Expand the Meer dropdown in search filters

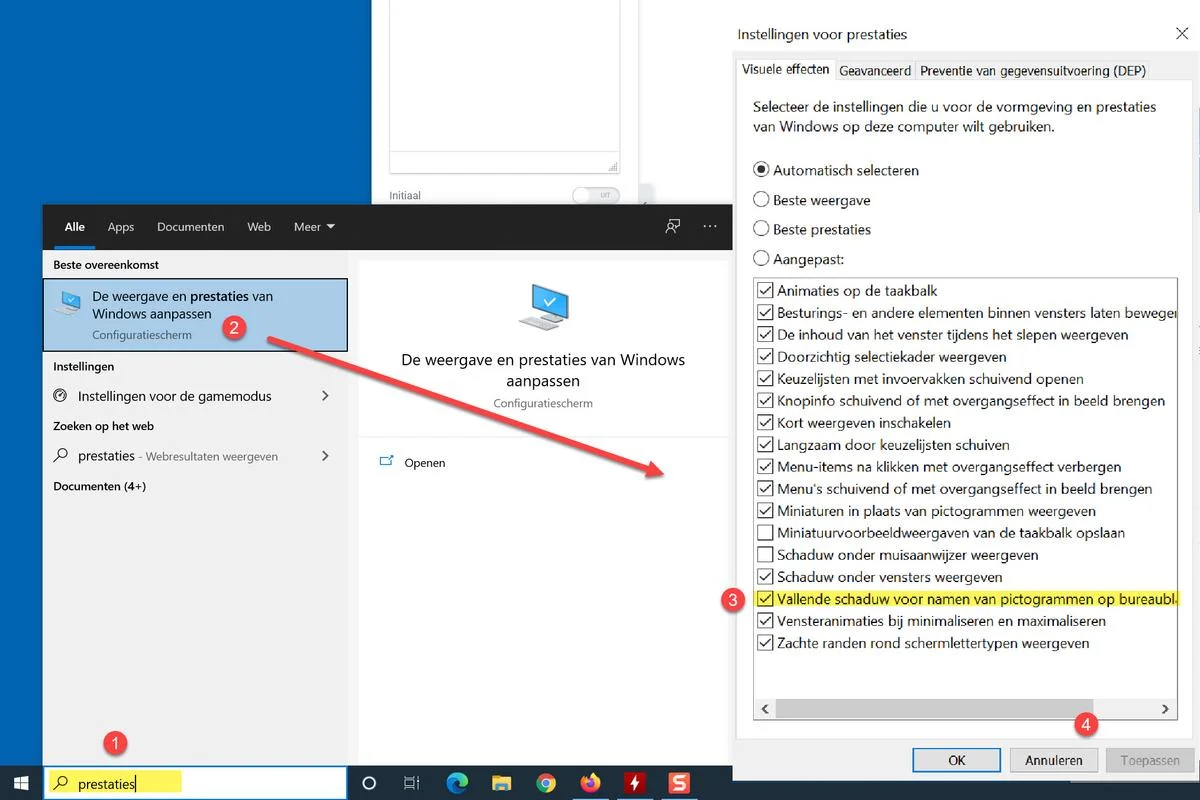(x=314, y=227)
